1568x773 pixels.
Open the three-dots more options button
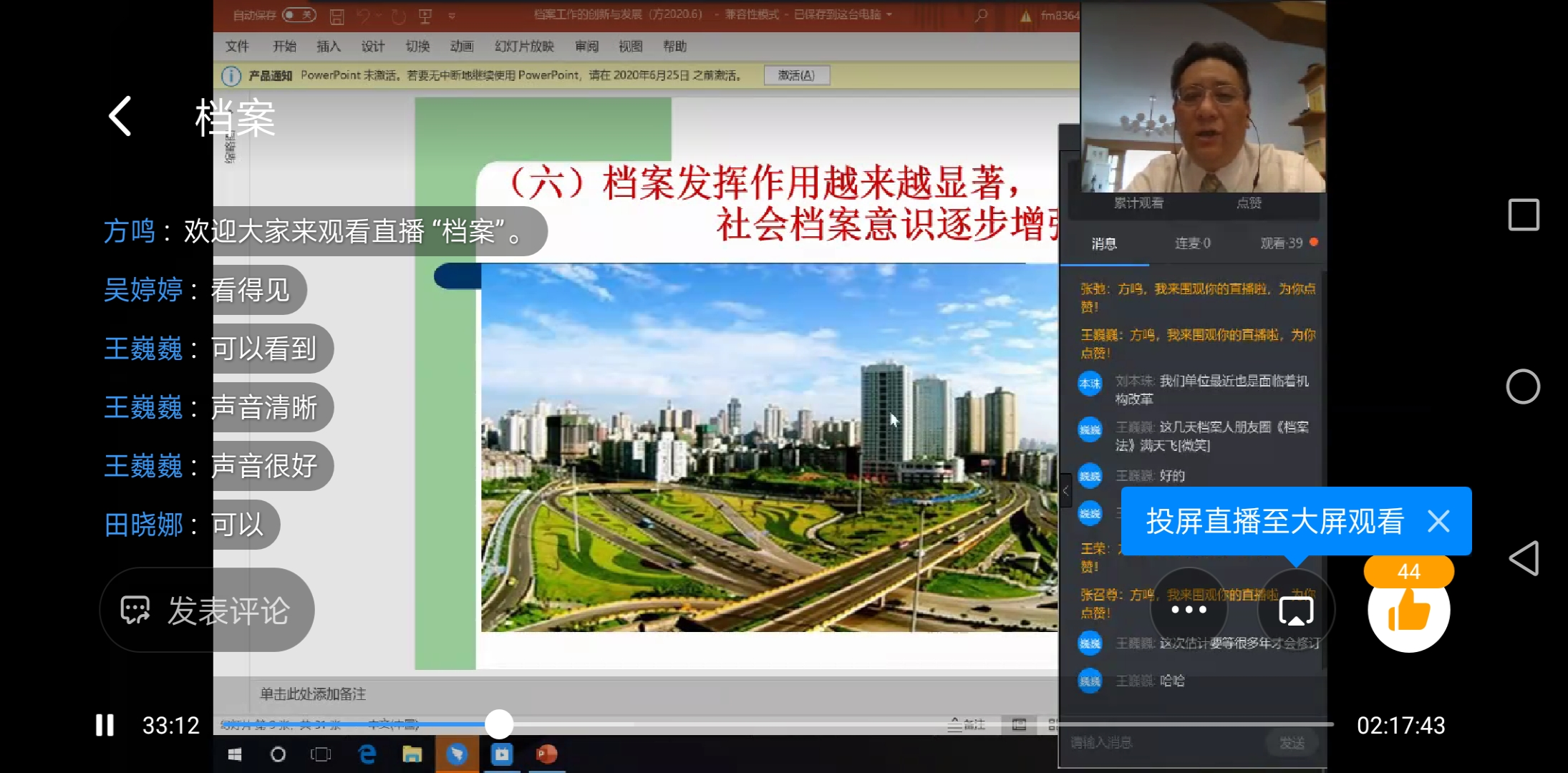(1189, 611)
